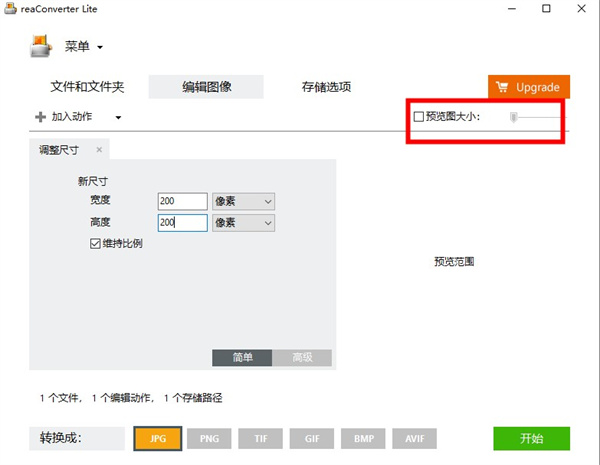Switch to 高级 mode
Screen dimensions: 600x465
click(301, 358)
